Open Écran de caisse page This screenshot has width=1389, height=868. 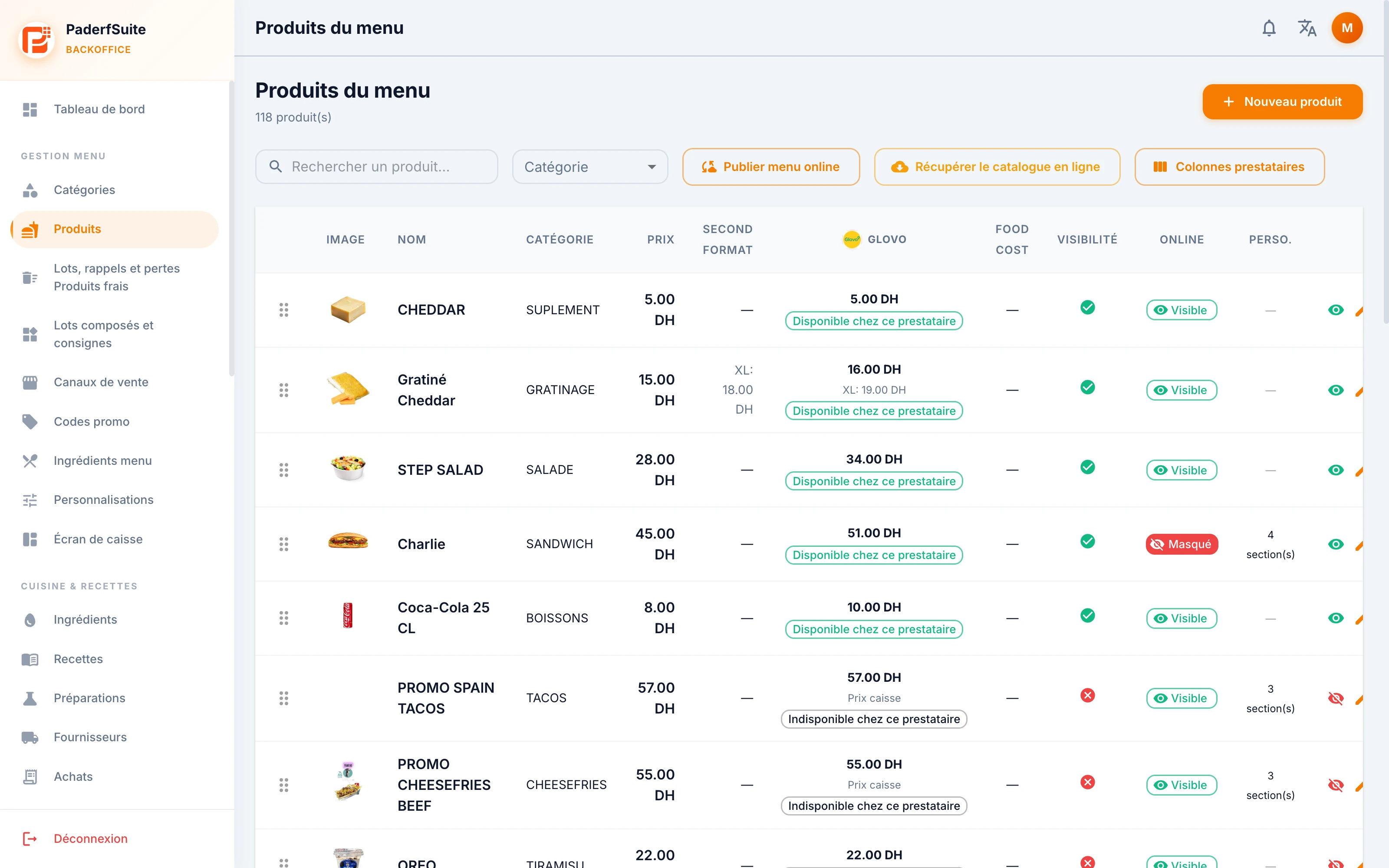[115, 539]
